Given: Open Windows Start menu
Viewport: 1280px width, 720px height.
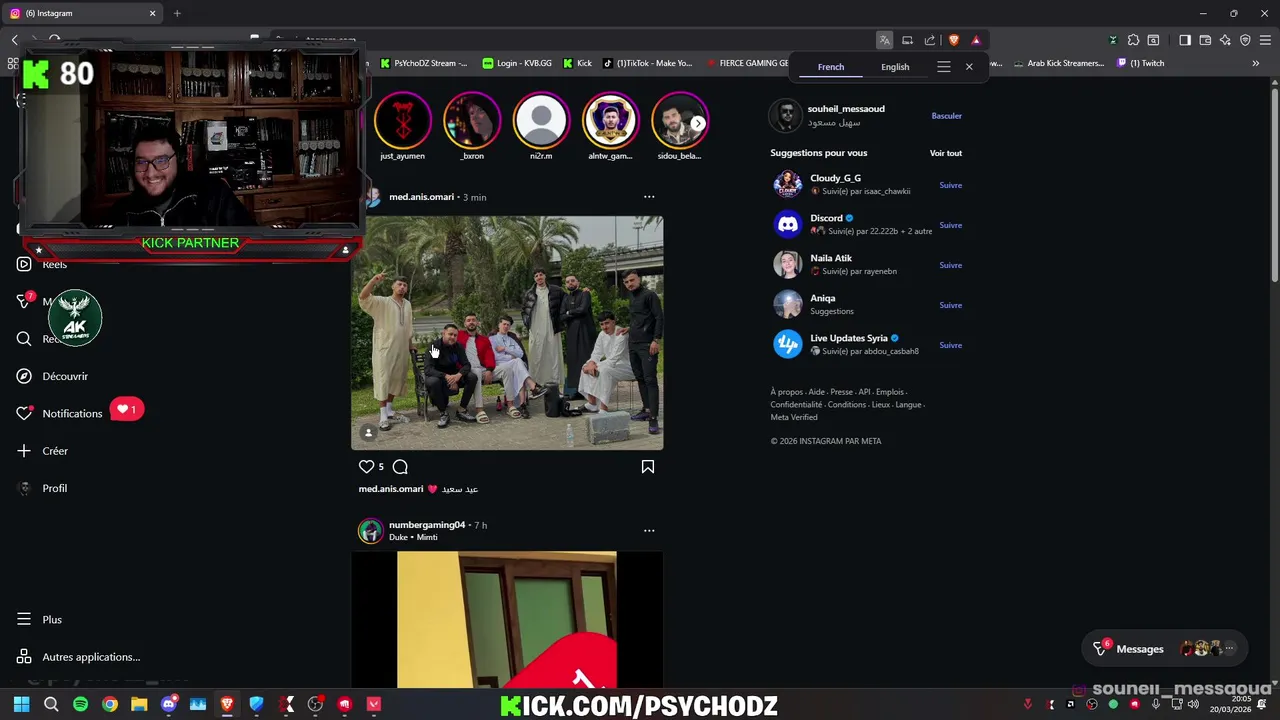Looking at the screenshot, I should tap(21, 704).
